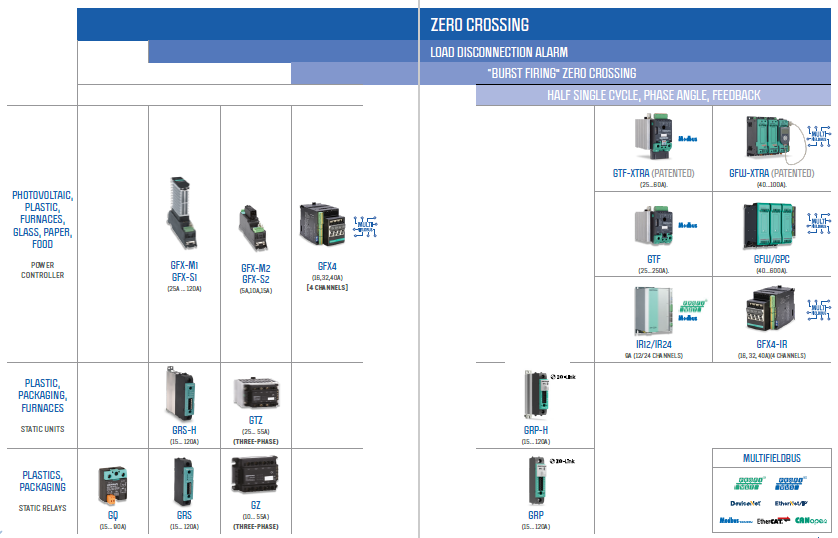Click the GFW-XTRA (PATENTED) product name
The height and width of the screenshot is (538, 838).
point(771,173)
